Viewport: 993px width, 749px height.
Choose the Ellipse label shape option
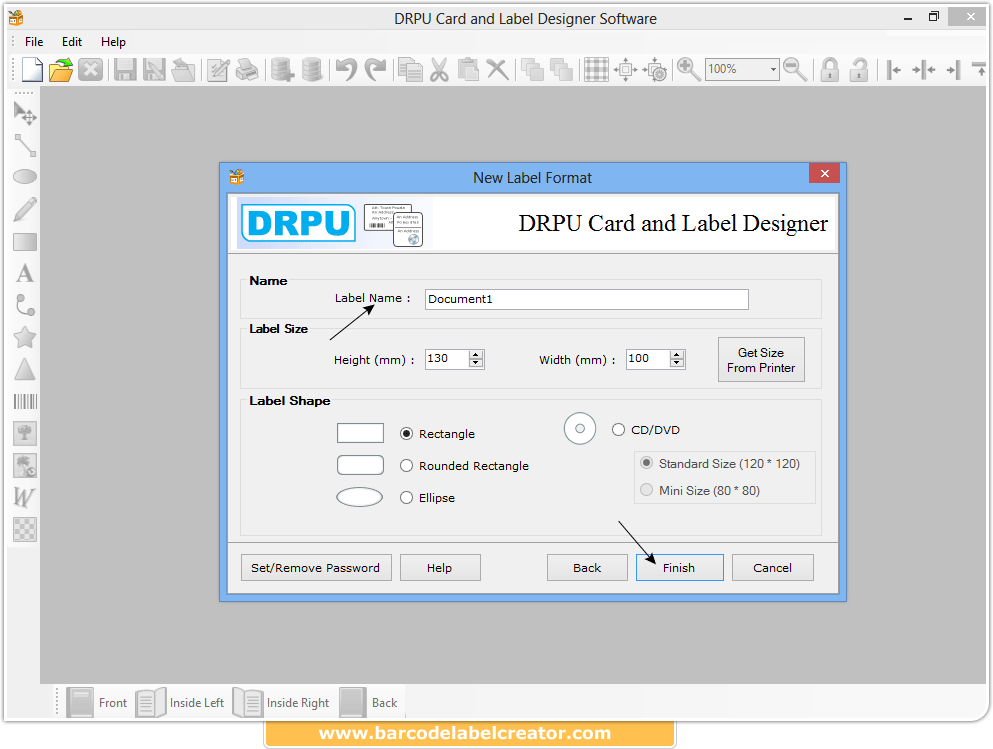407,498
